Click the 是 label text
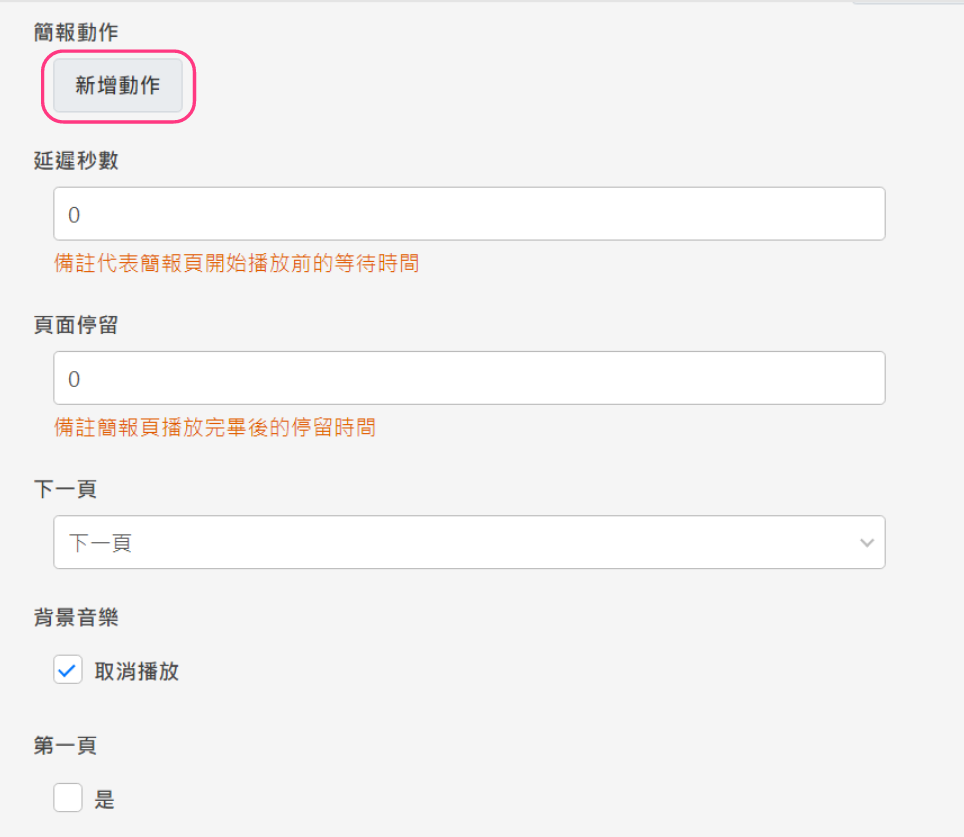Image resolution: width=964 pixels, height=837 pixels. 105,799
